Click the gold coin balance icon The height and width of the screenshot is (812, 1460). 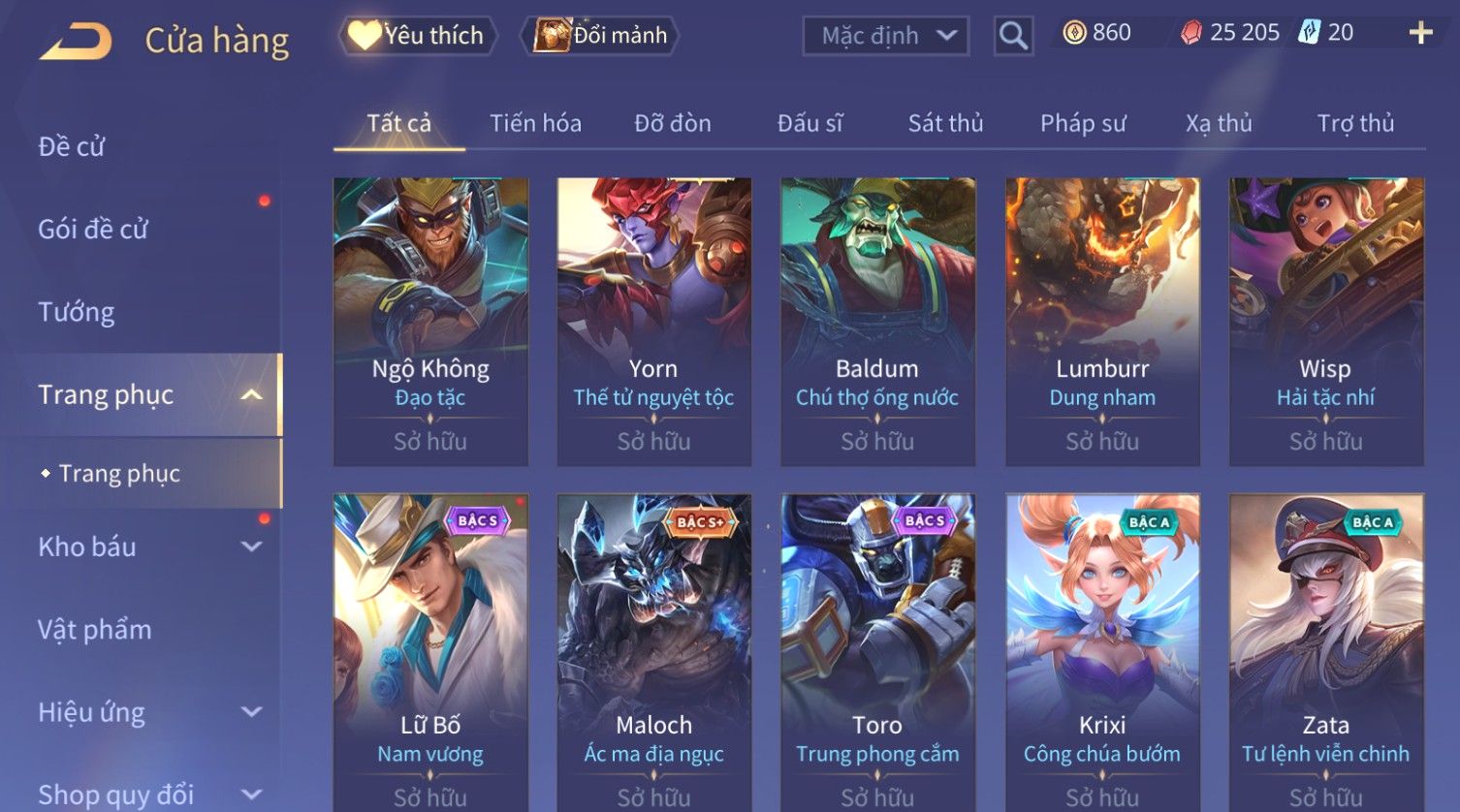pos(1074,33)
